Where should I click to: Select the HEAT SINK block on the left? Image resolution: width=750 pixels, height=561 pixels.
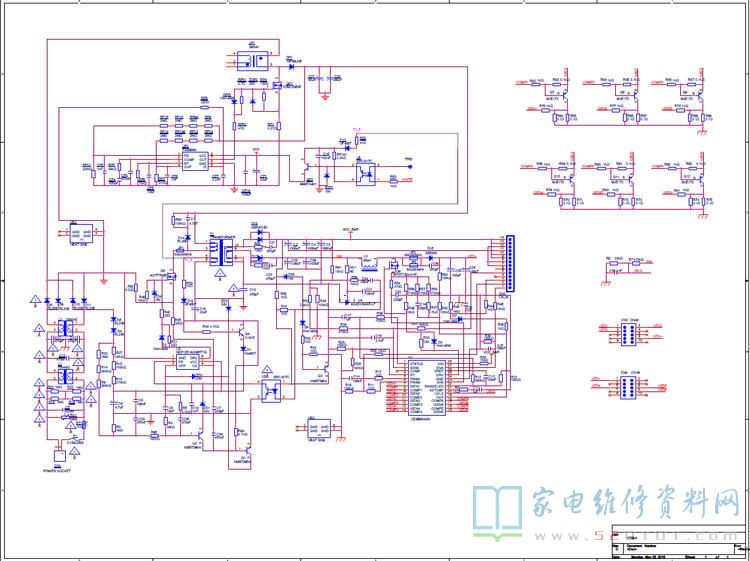[82, 232]
